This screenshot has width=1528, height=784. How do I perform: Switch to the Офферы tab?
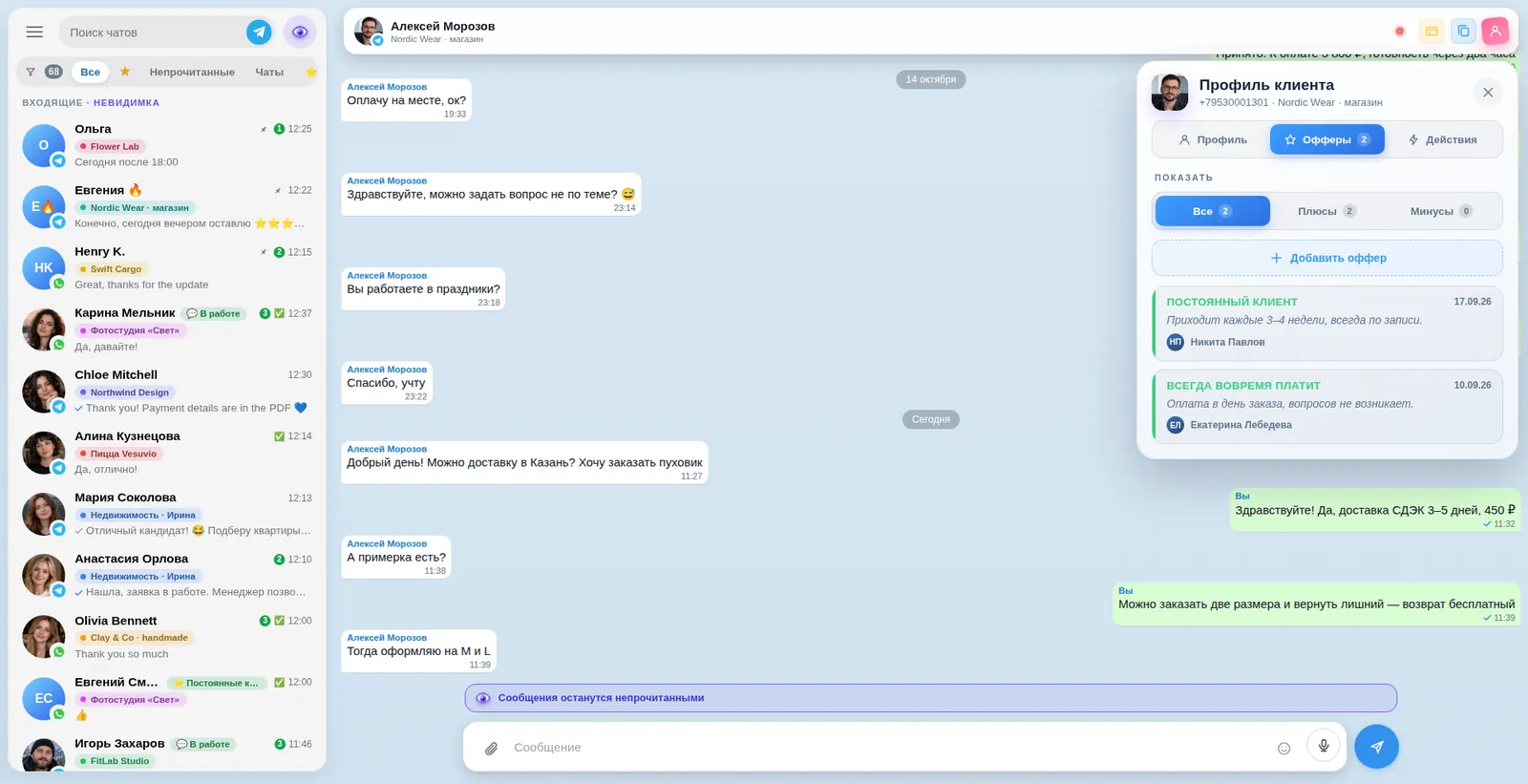click(x=1327, y=139)
